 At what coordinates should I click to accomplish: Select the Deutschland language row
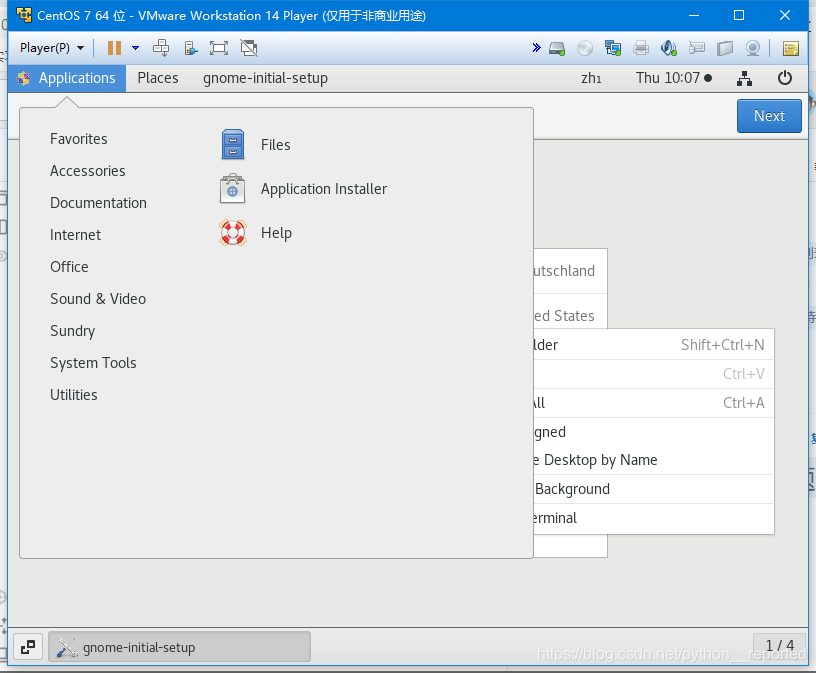click(570, 271)
